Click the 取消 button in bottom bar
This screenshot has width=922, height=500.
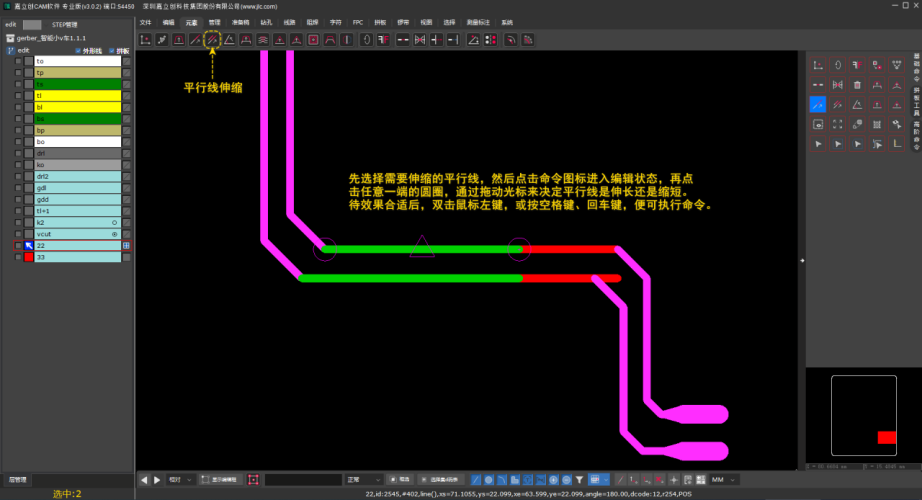pos(400,480)
